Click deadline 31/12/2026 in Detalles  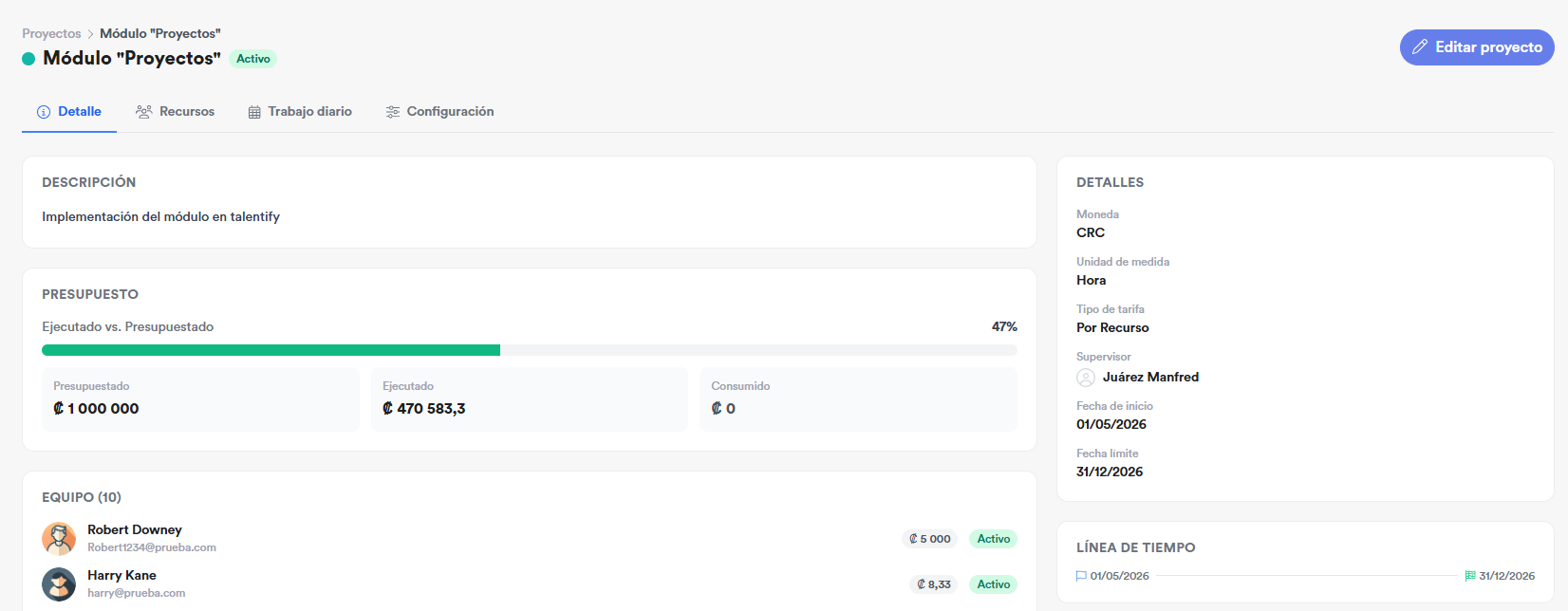pos(1110,472)
